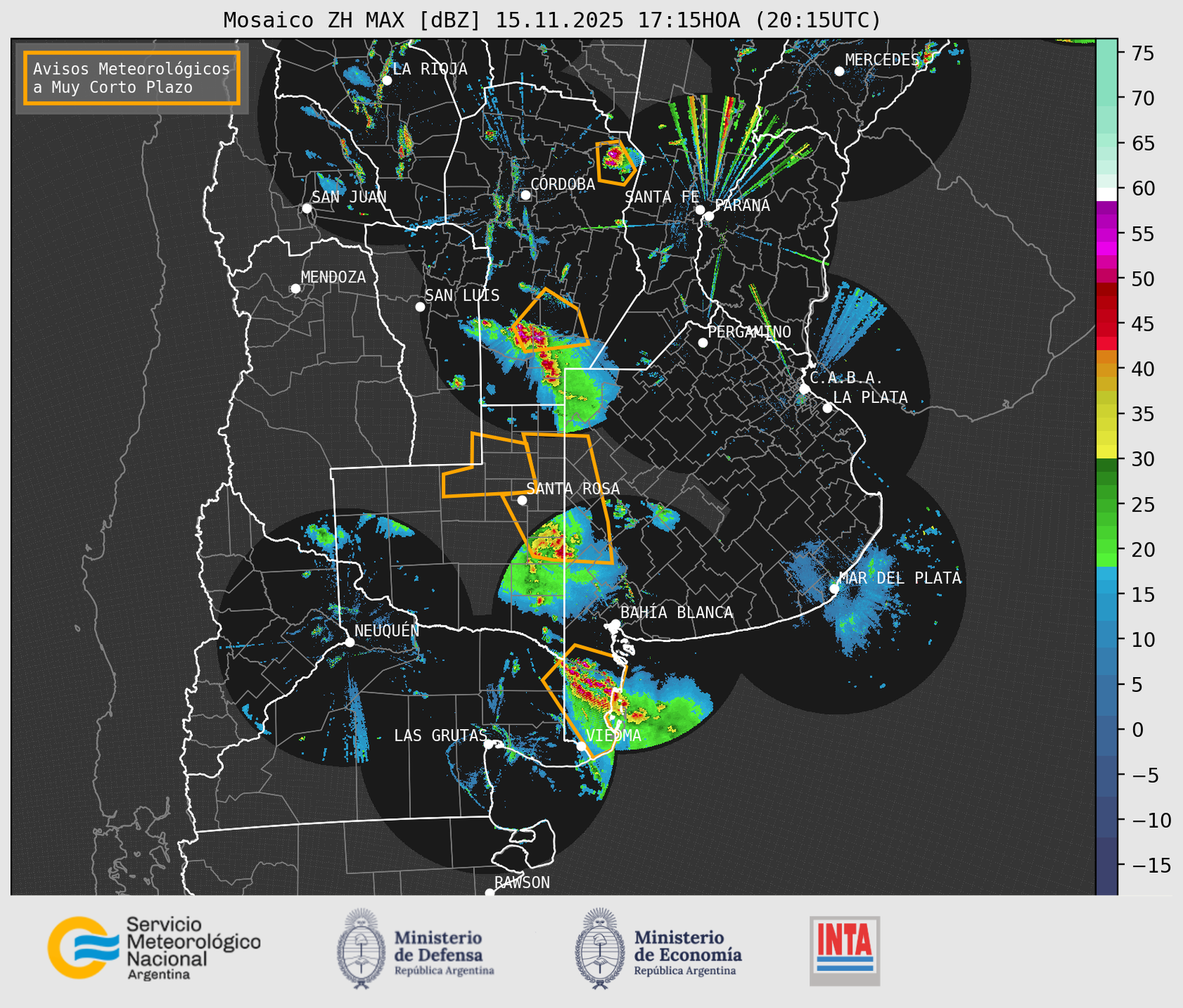This screenshot has height=1008, width=1183.
Task: Click the red INTA logo
Action: pyautogui.click(x=845, y=951)
